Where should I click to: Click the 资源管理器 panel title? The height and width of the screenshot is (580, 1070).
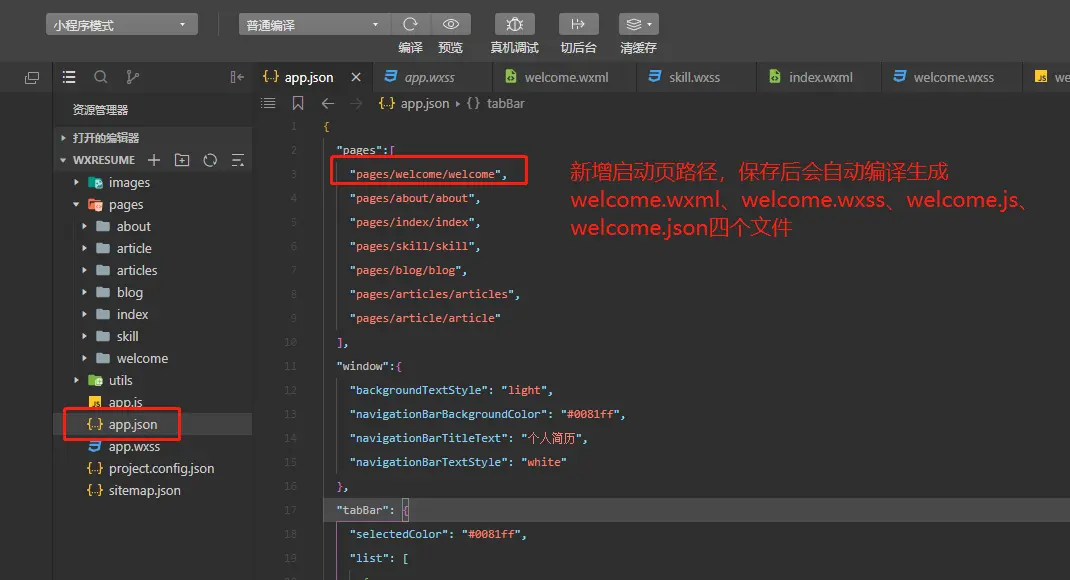pyautogui.click(x=100, y=109)
